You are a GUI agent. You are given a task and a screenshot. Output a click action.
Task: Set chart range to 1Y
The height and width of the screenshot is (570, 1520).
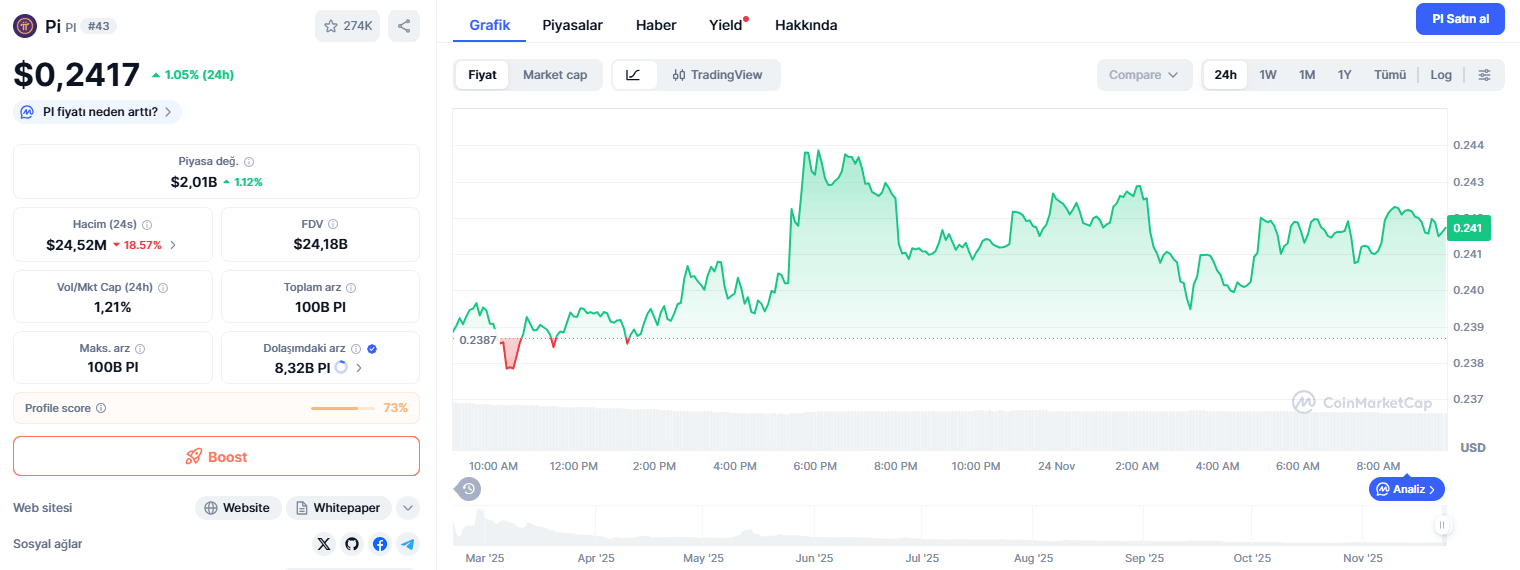pyautogui.click(x=1345, y=75)
